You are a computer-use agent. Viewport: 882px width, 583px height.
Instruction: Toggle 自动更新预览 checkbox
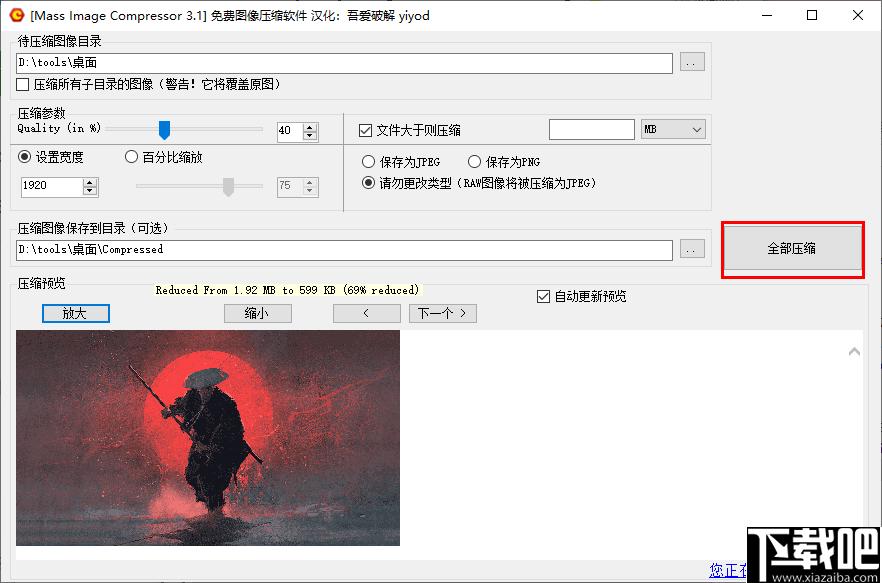tap(543, 297)
